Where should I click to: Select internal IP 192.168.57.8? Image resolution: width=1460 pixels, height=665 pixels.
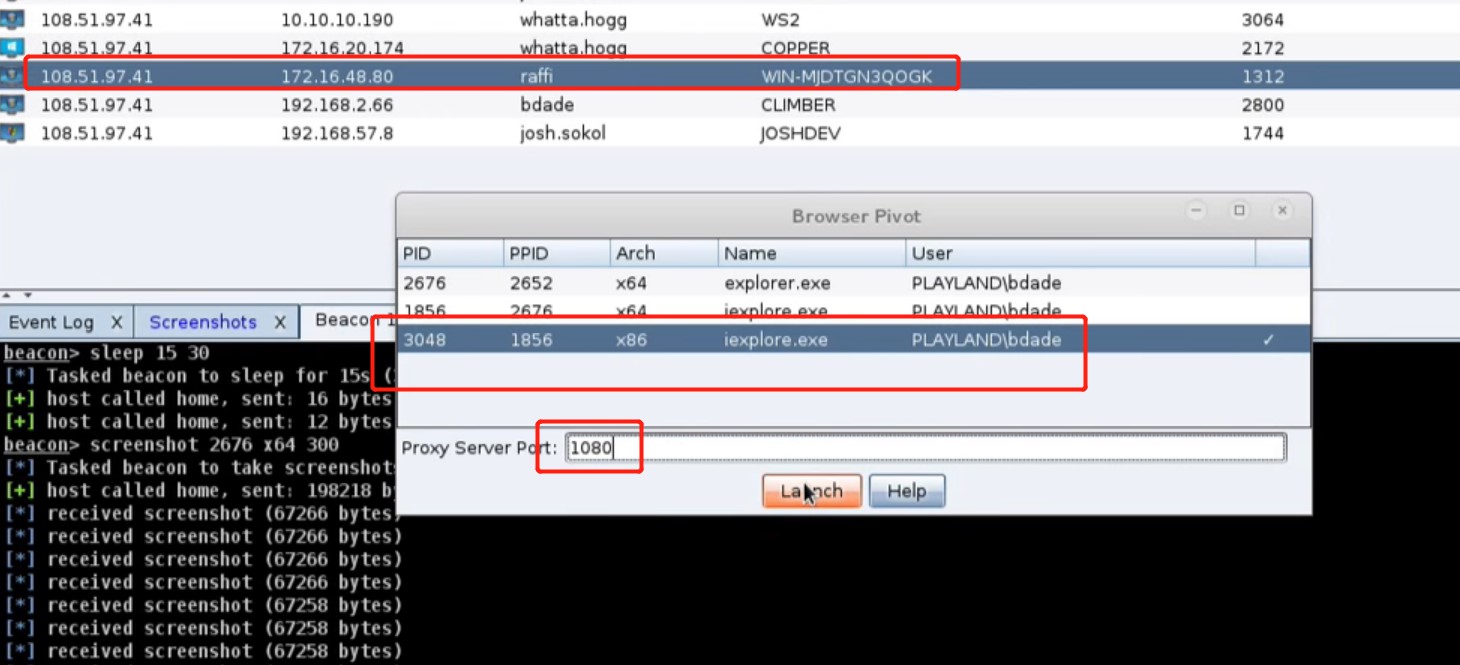pos(337,132)
